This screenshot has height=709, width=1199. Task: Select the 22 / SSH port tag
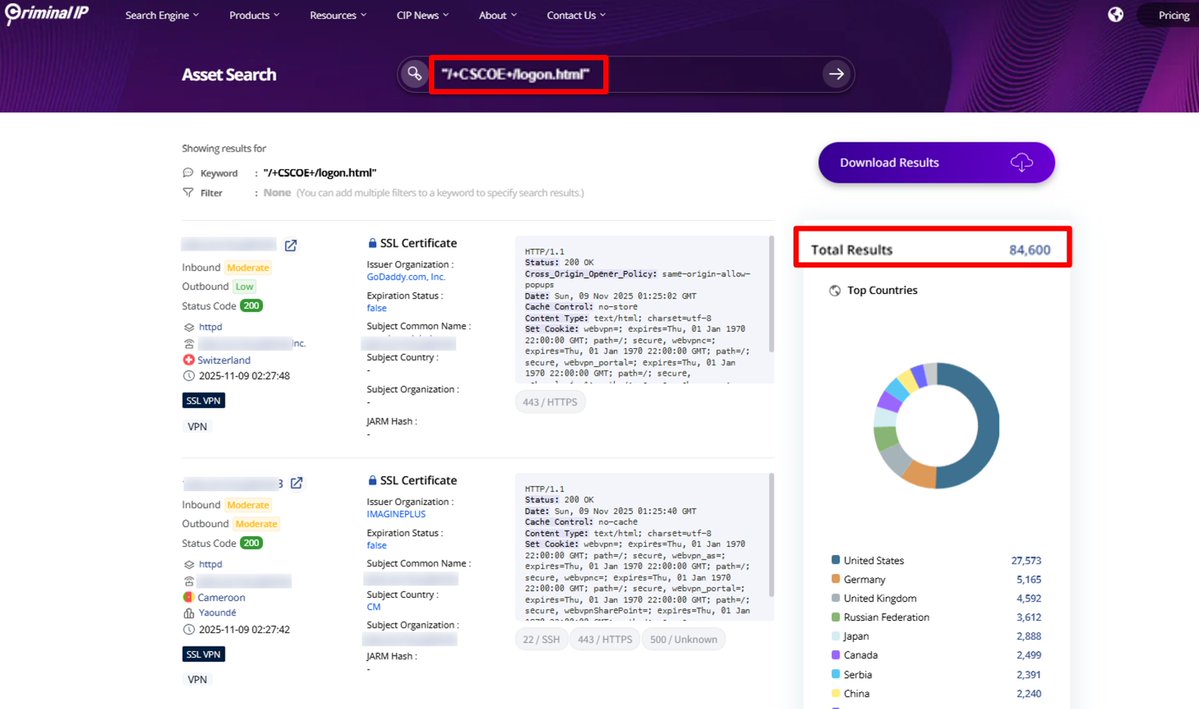(541, 639)
